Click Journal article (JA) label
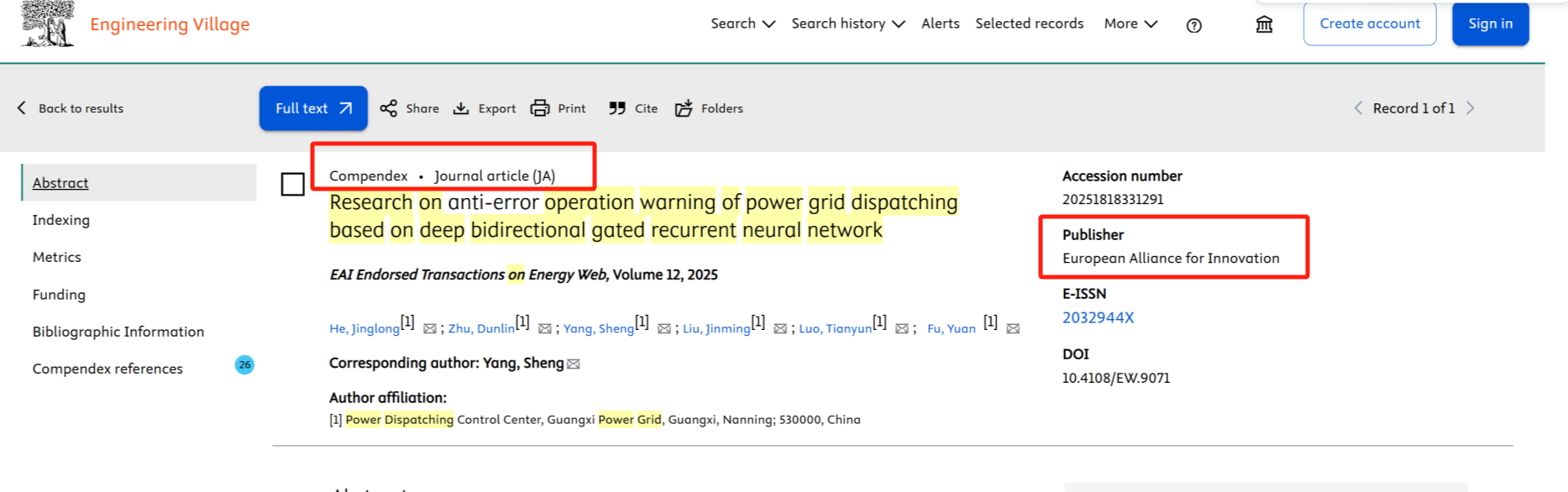Viewport: 1568px width, 492px height. tap(495, 176)
